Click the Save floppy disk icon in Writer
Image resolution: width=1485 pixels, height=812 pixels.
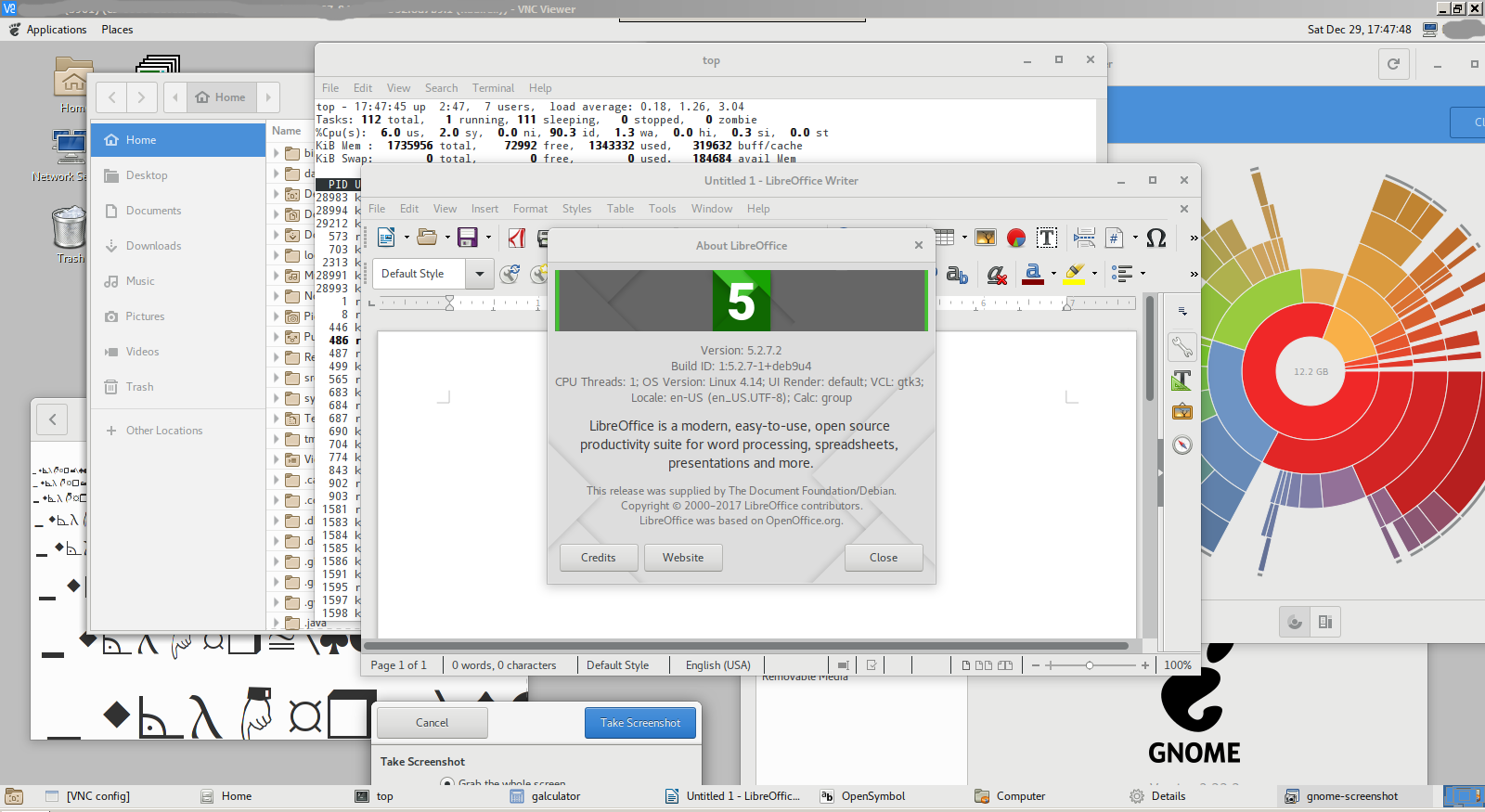pos(468,238)
